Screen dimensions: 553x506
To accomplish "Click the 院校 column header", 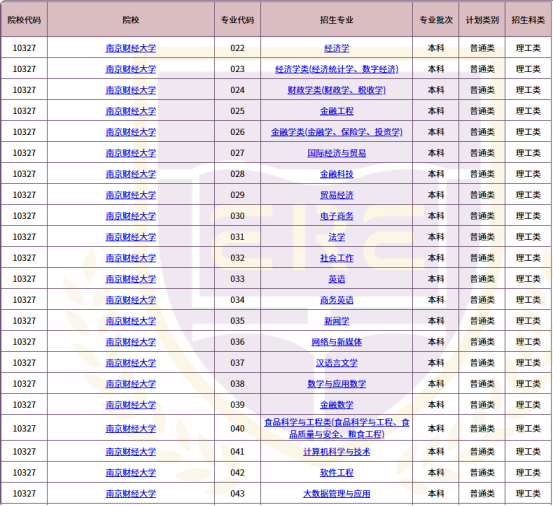I will tap(131, 20).
